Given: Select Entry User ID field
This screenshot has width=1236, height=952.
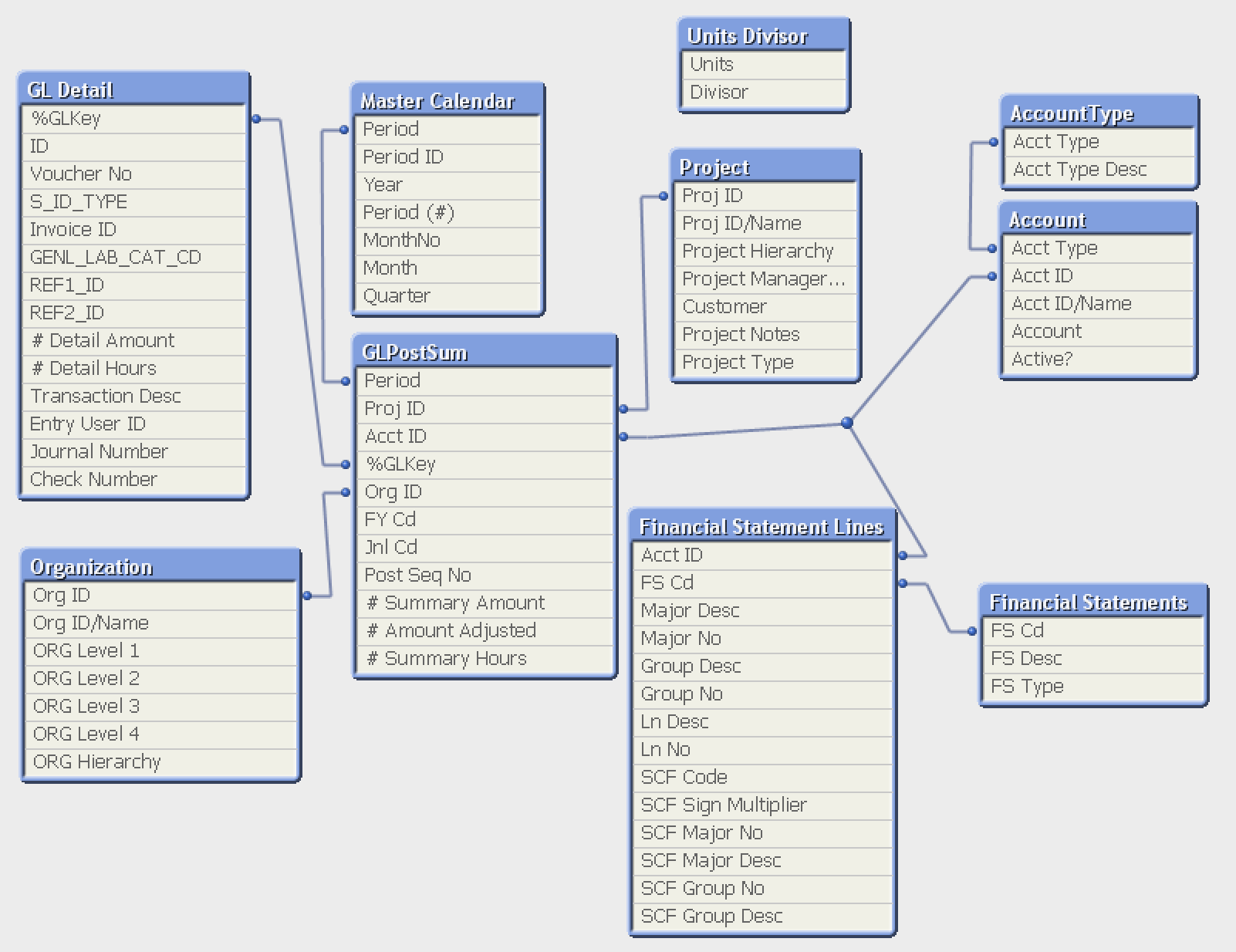Looking at the screenshot, I should pos(133,424).
